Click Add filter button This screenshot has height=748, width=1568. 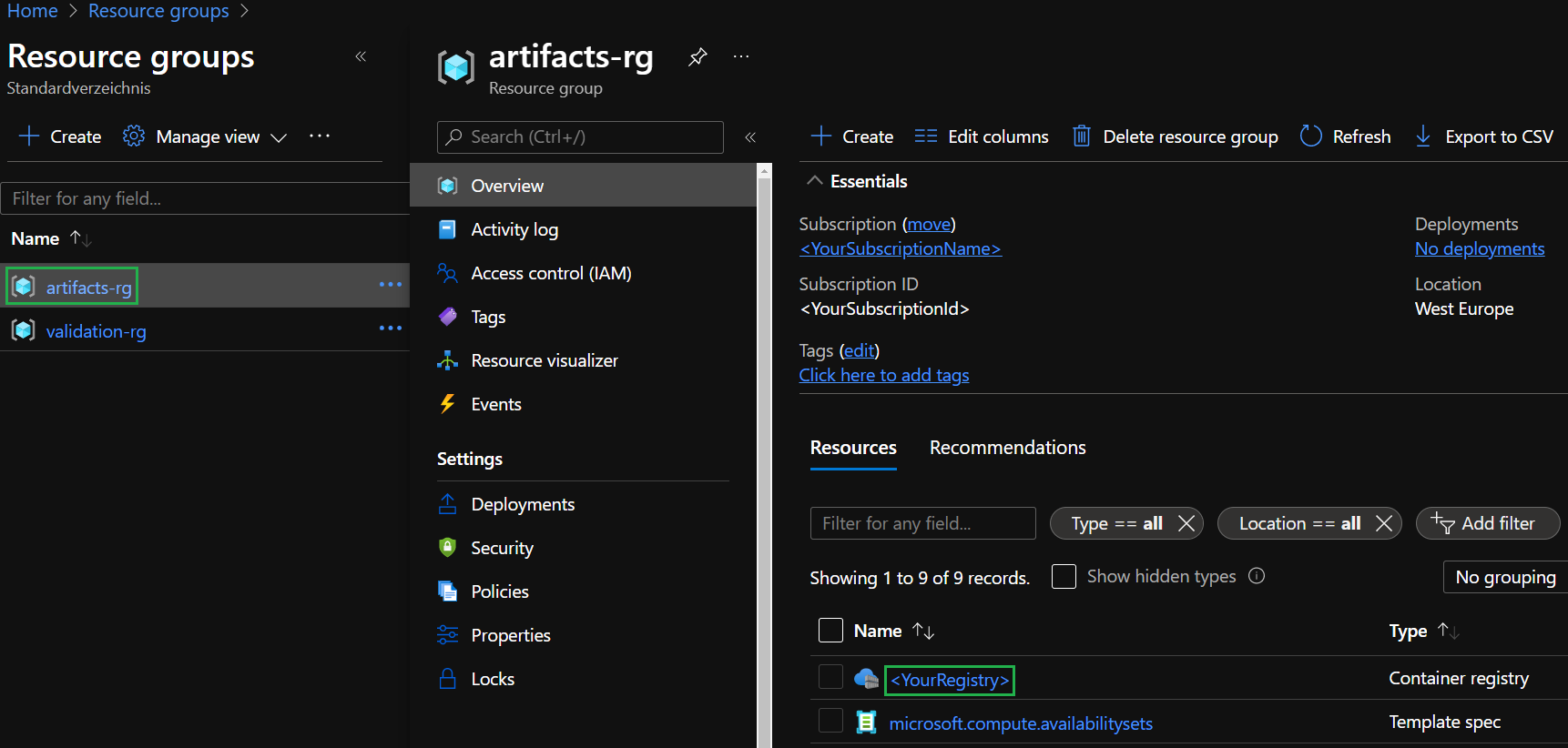click(1488, 523)
